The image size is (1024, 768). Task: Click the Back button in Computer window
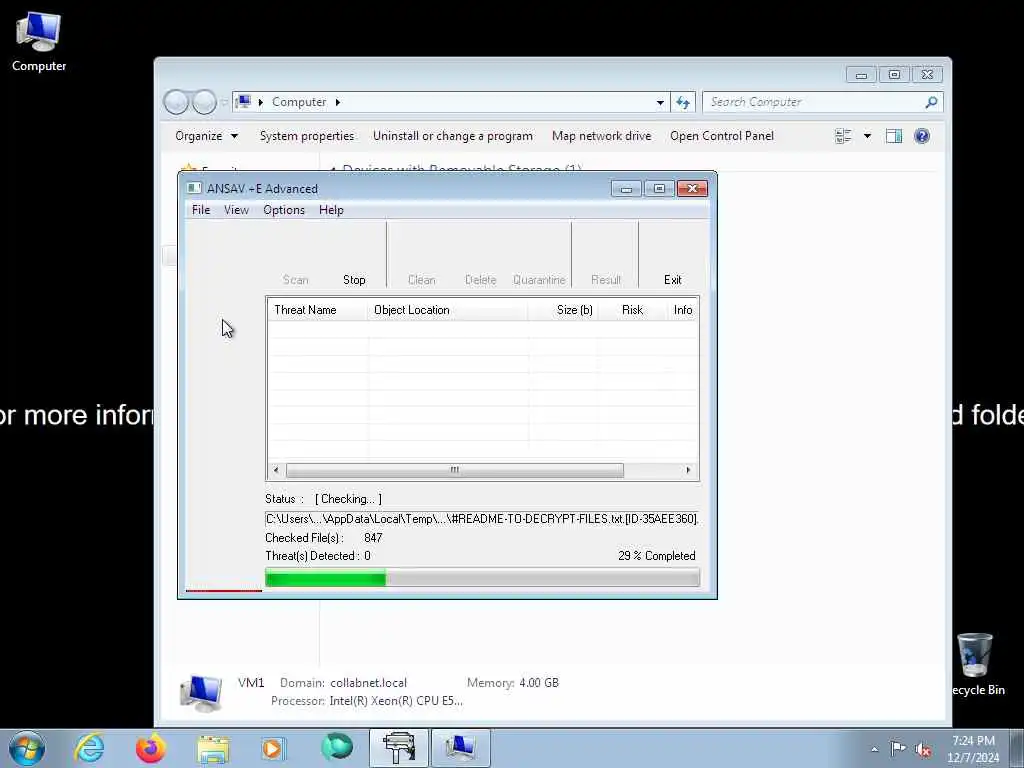point(176,102)
